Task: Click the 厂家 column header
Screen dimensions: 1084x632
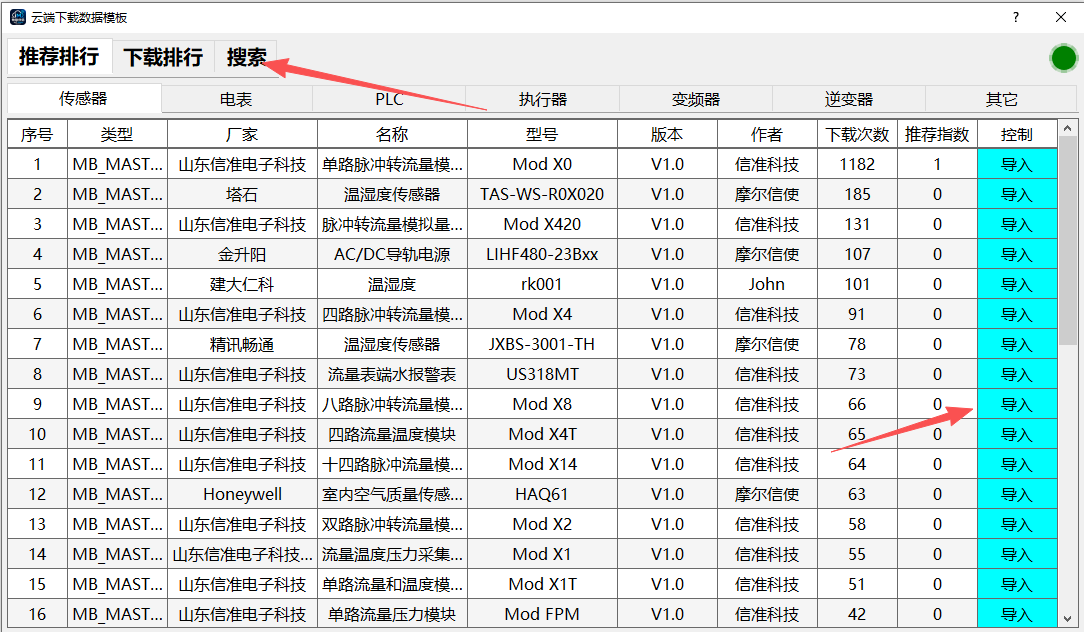Action: point(242,134)
